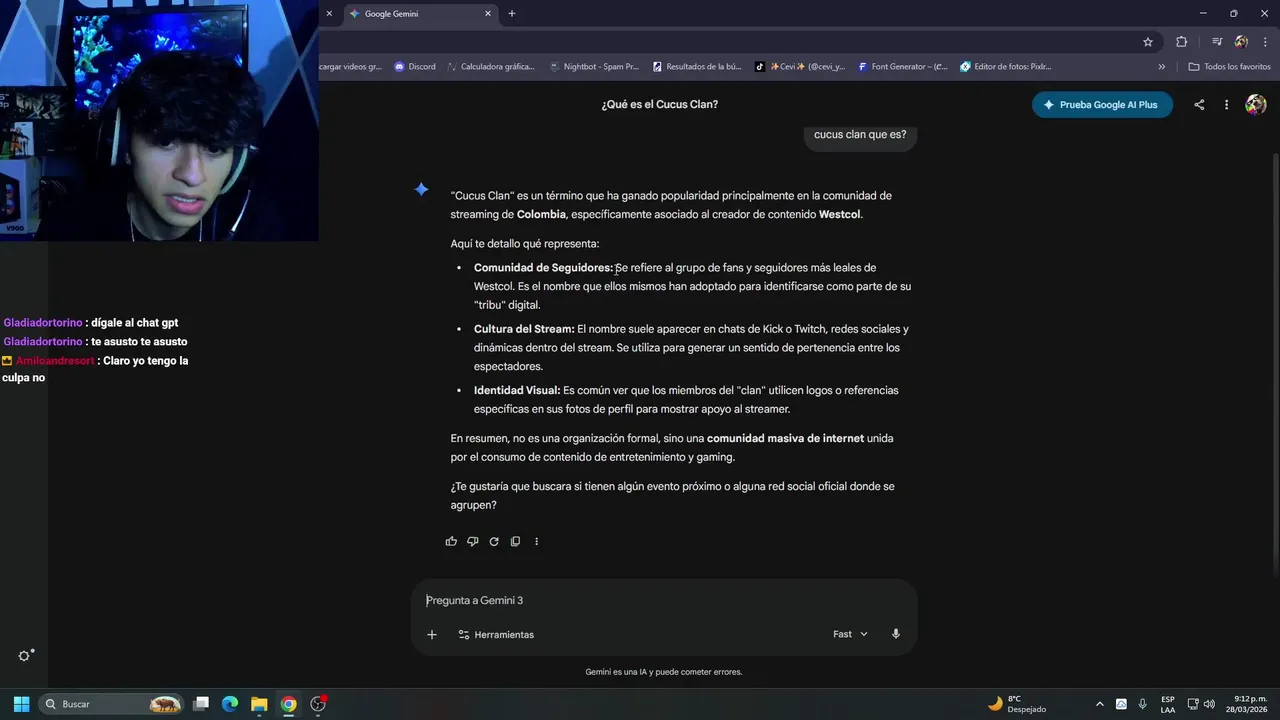
Task: Click the Amiloandresort chat message
Action: 95,369
